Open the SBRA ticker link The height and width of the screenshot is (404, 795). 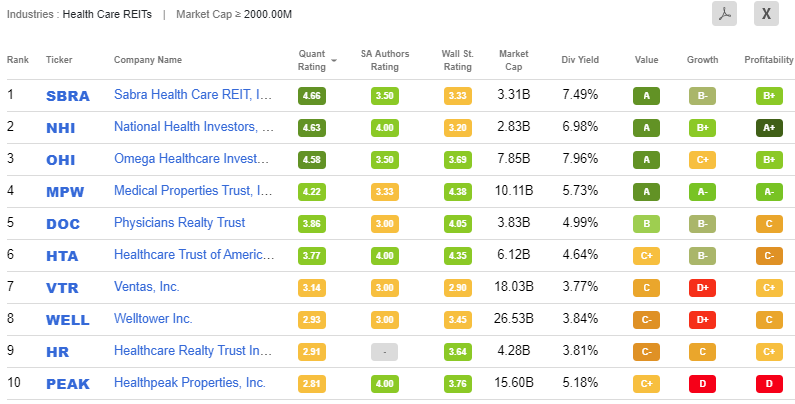point(68,97)
